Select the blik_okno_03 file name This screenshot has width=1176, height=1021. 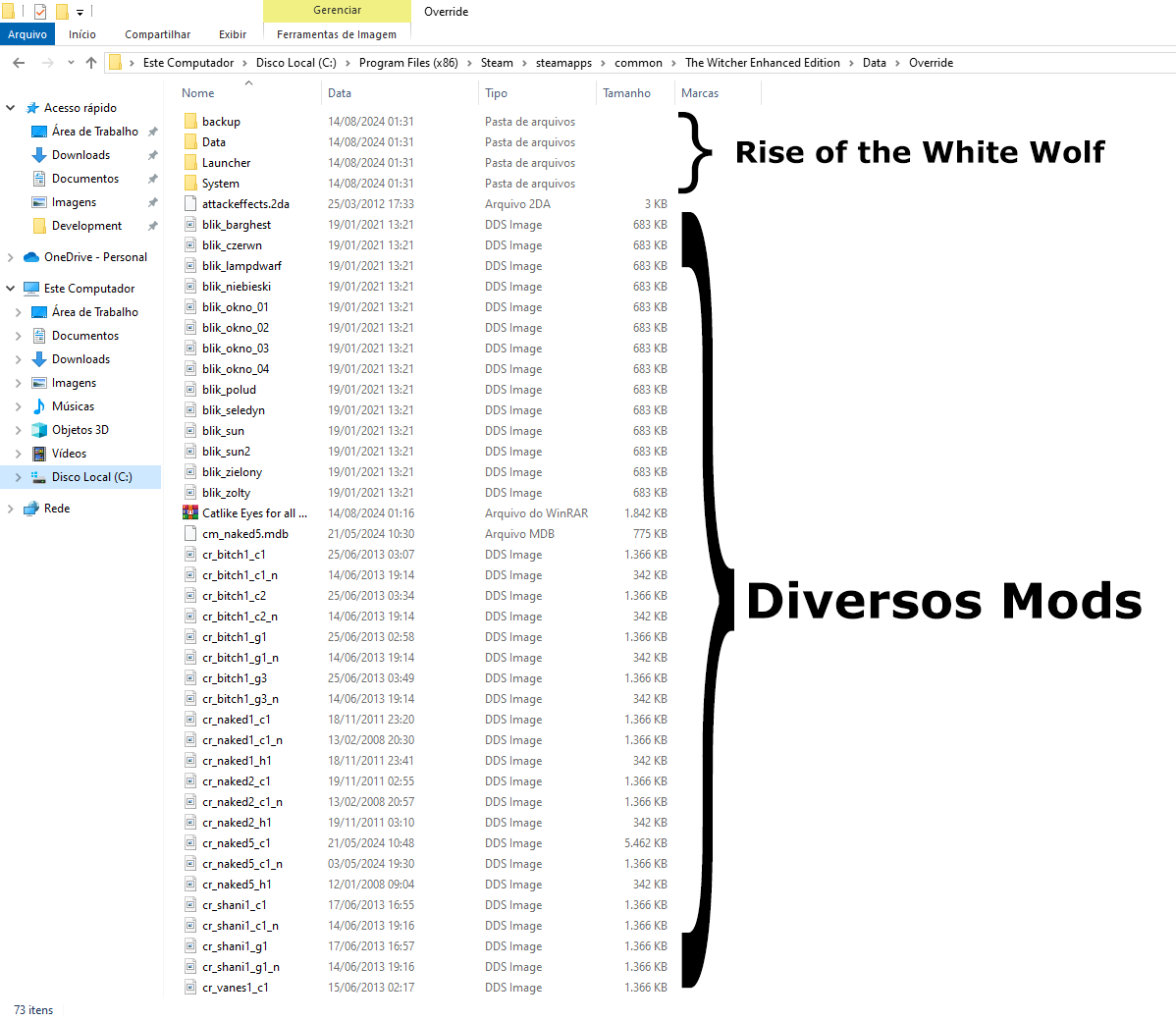236,349
